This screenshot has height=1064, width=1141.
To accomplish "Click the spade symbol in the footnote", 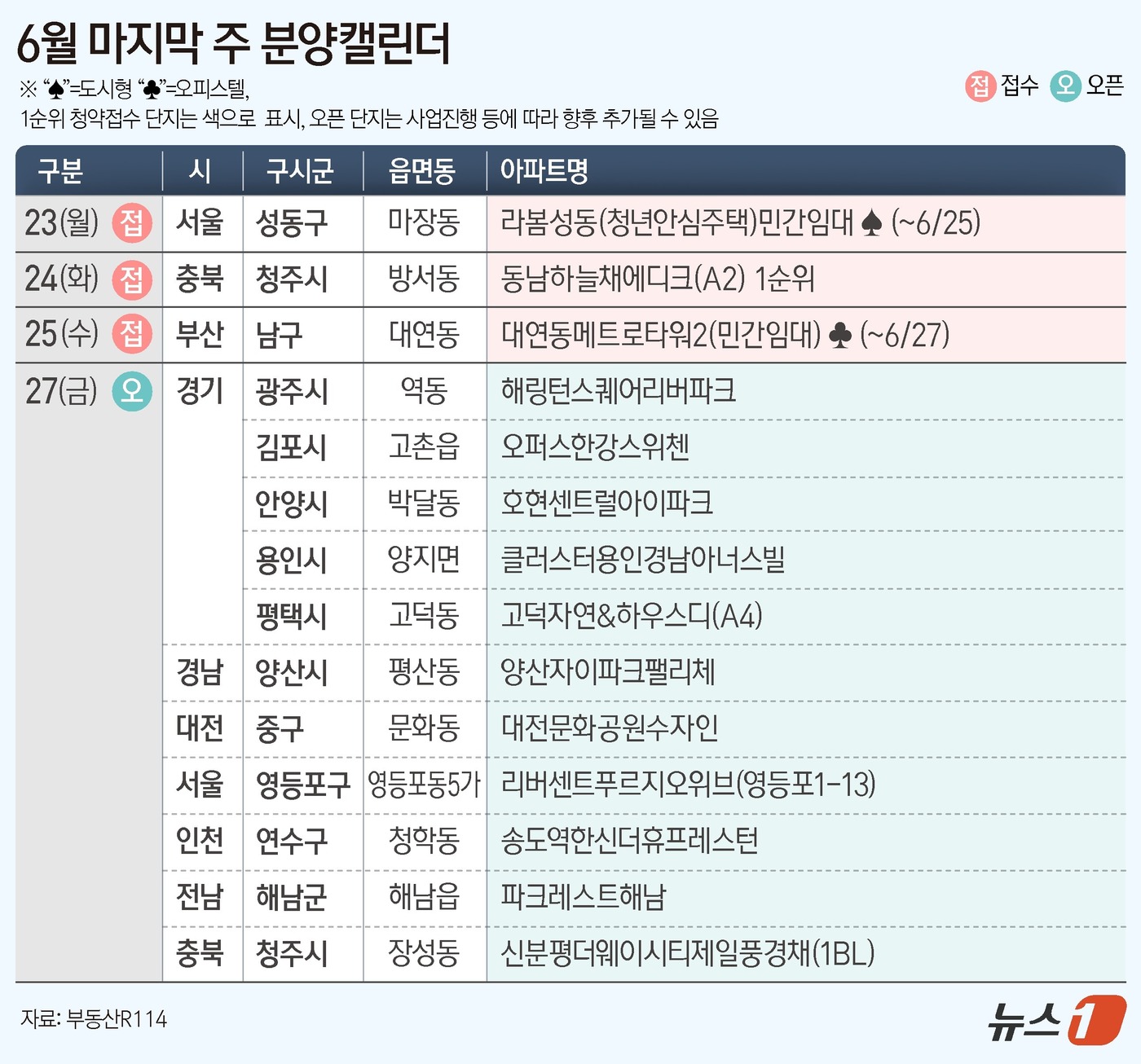I will 55,89.
